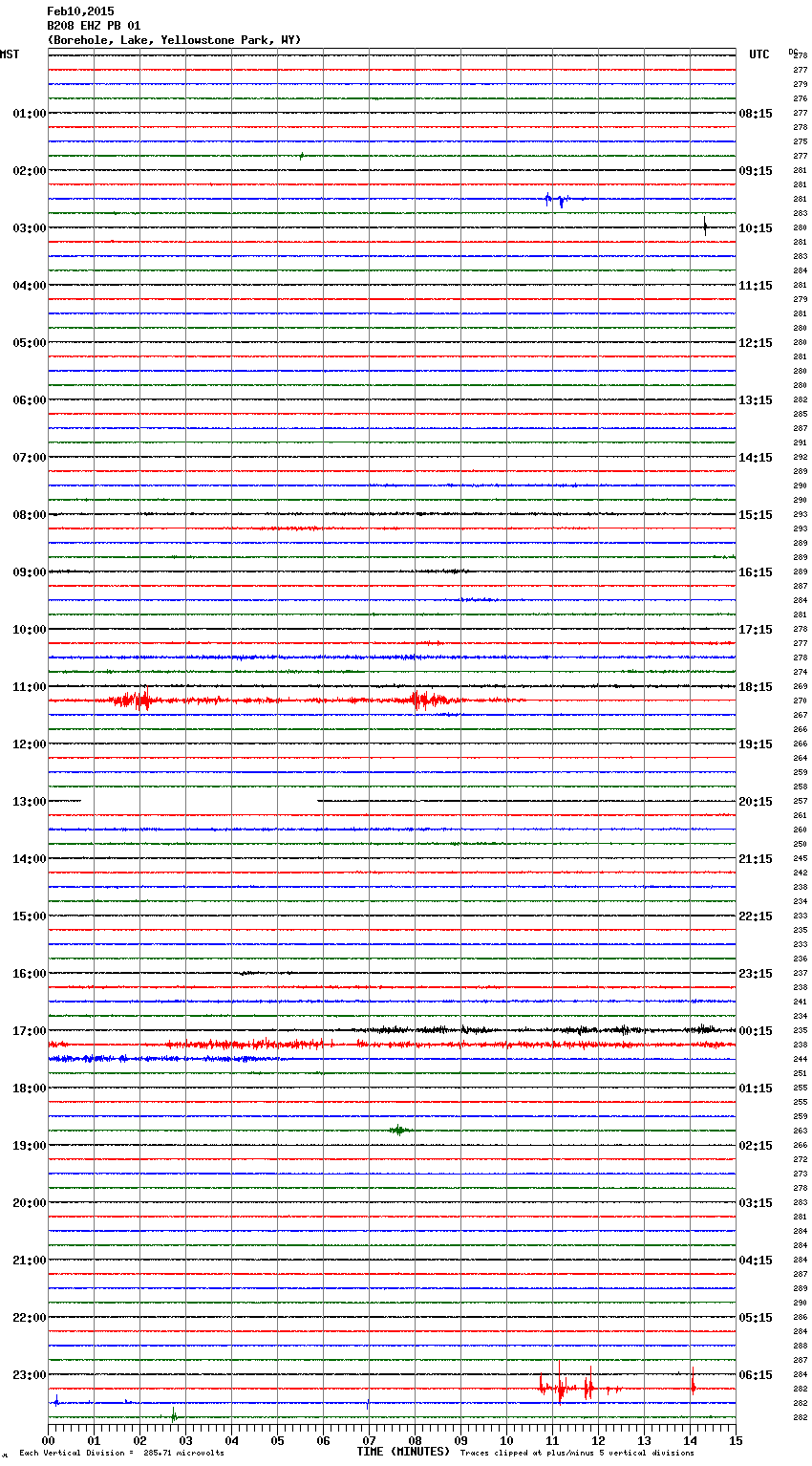Click the green blip near minute 2.7 at 23:45
Screen dimensions: 812x1466
[x=173, y=1416]
